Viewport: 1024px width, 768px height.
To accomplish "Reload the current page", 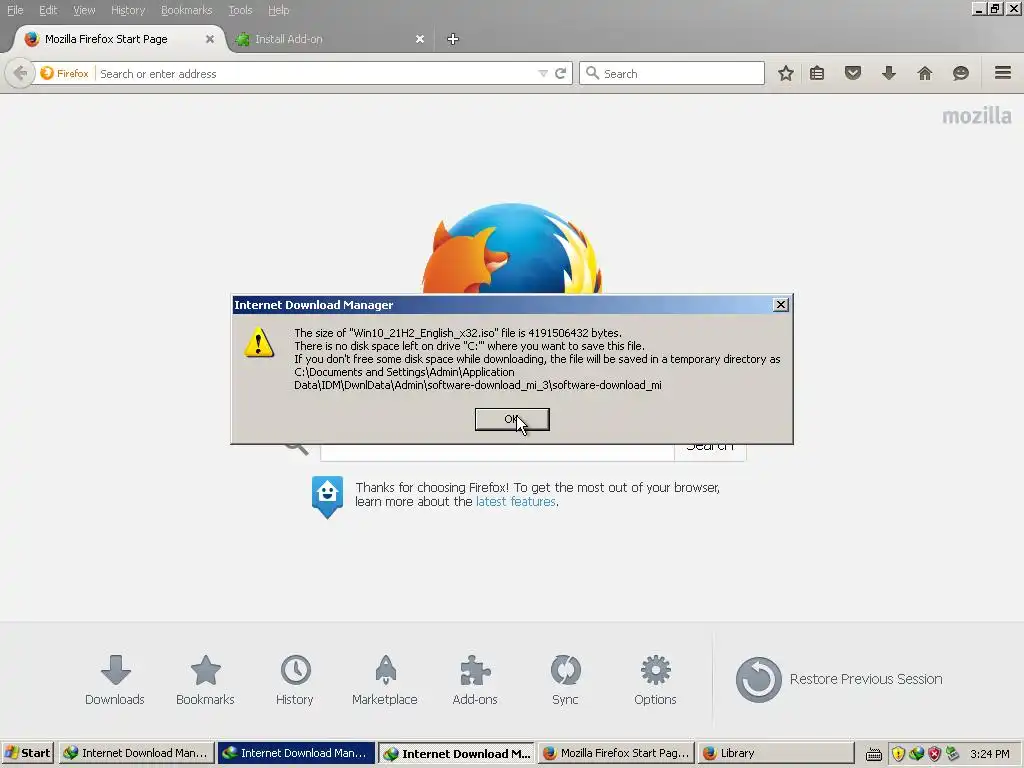I will pyautogui.click(x=560, y=73).
